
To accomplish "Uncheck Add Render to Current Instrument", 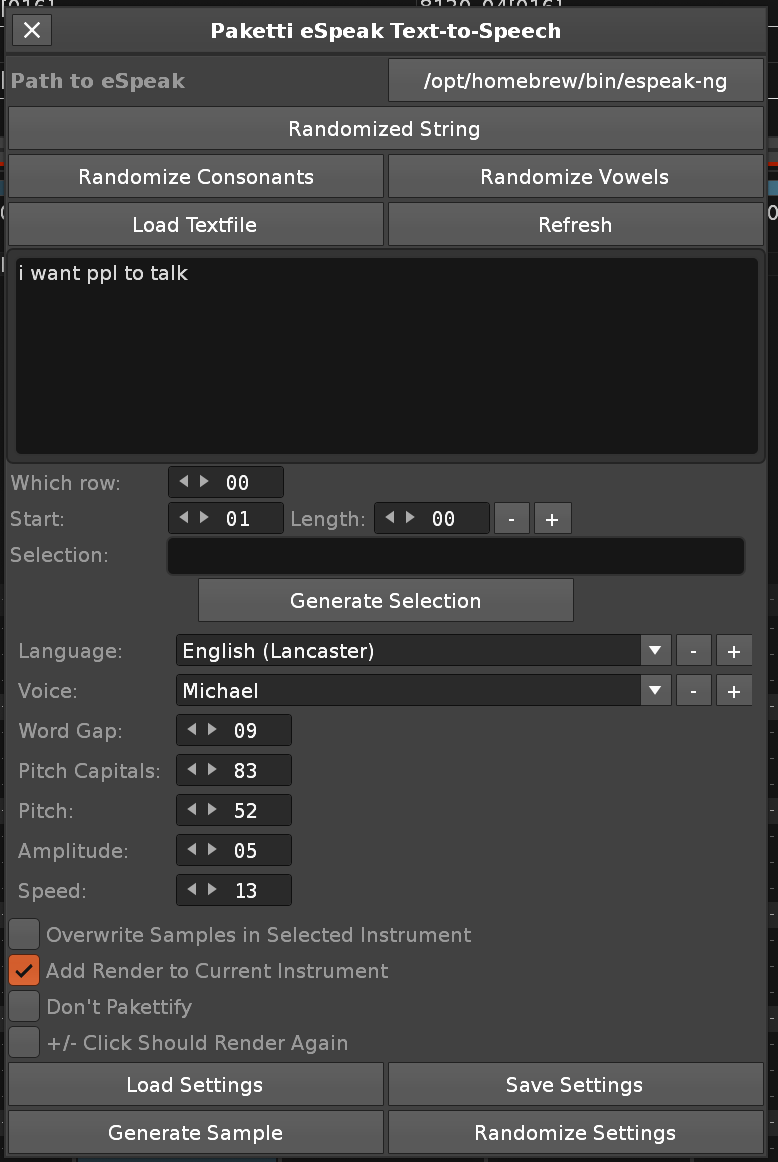I will coord(24,971).
